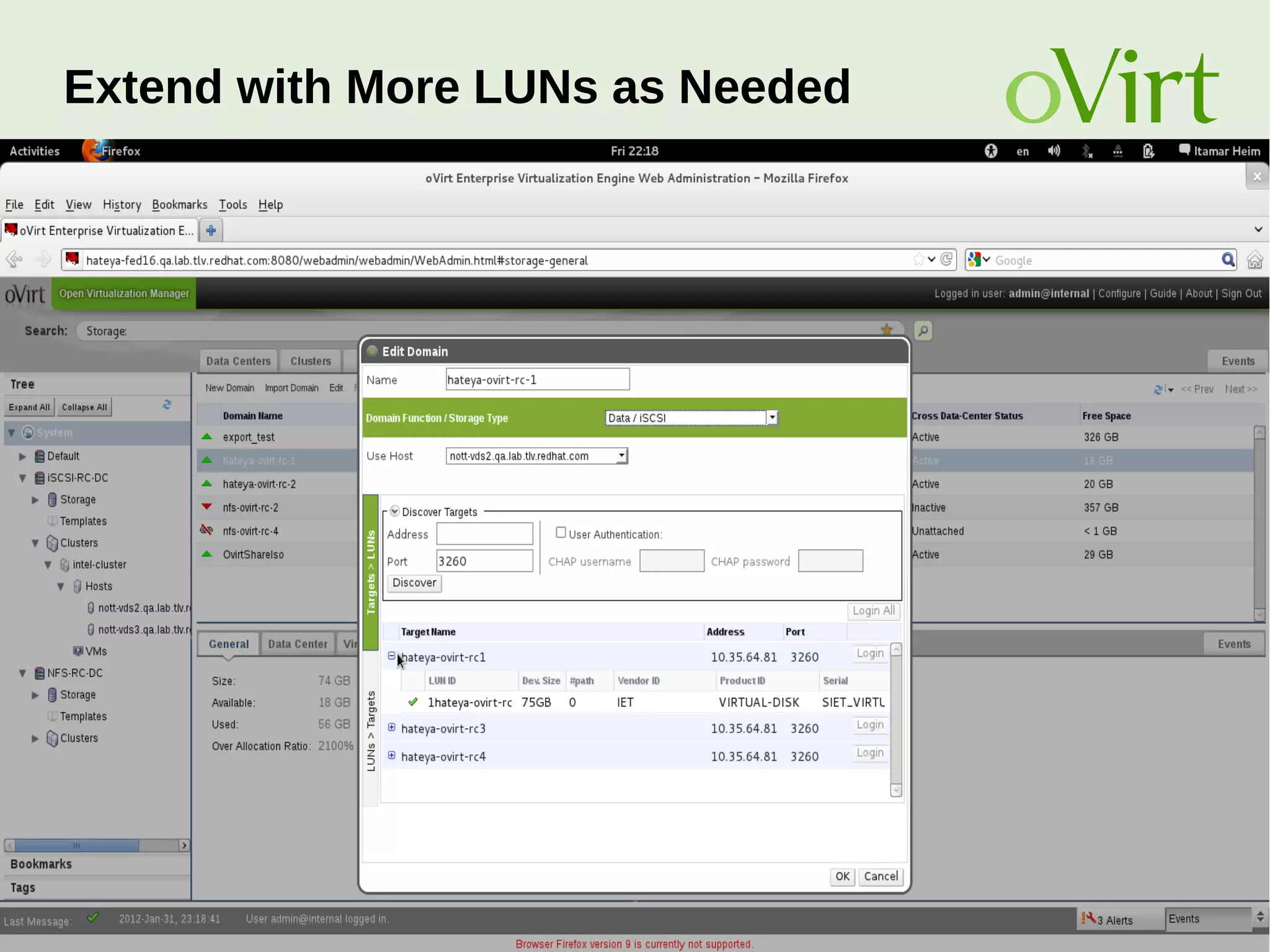
Task: Click the search magnifier icon next to search bar
Action: coord(923,331)
